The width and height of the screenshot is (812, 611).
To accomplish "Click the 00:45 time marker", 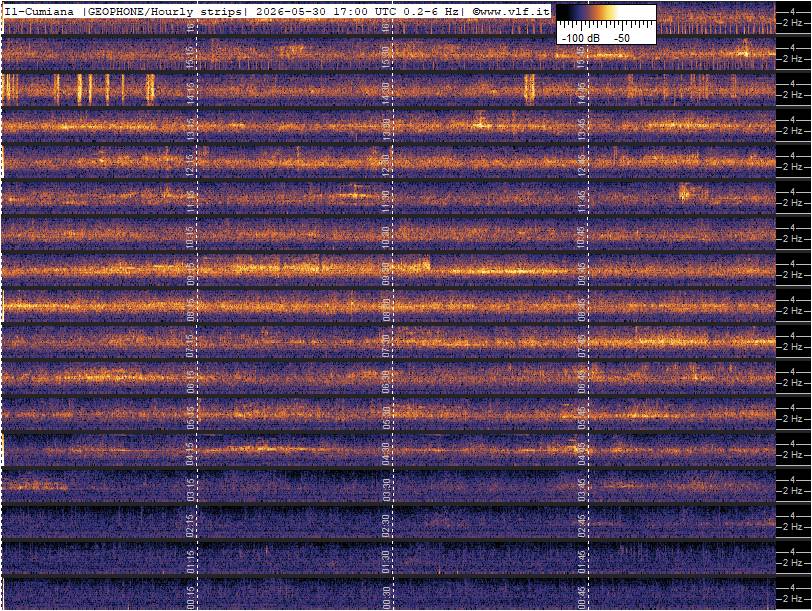I will tap(582, 597).
